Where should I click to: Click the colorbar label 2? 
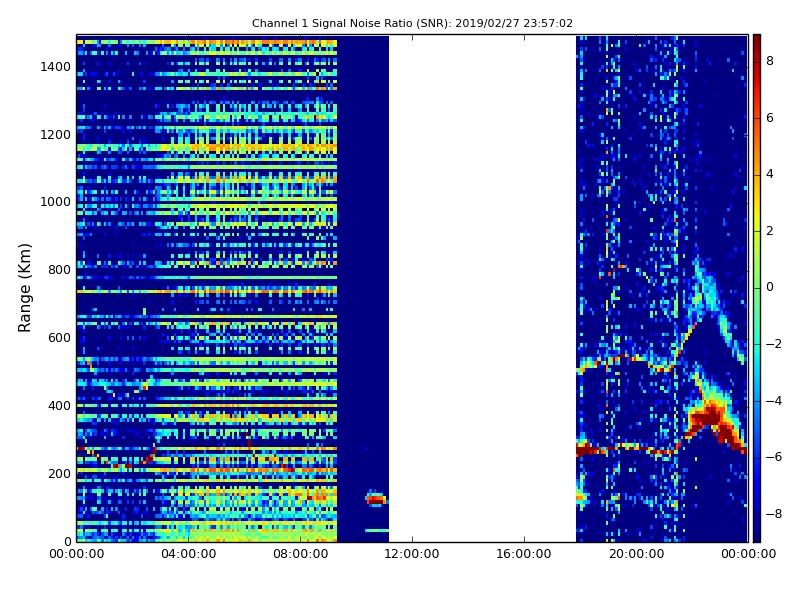pos(770,231)
